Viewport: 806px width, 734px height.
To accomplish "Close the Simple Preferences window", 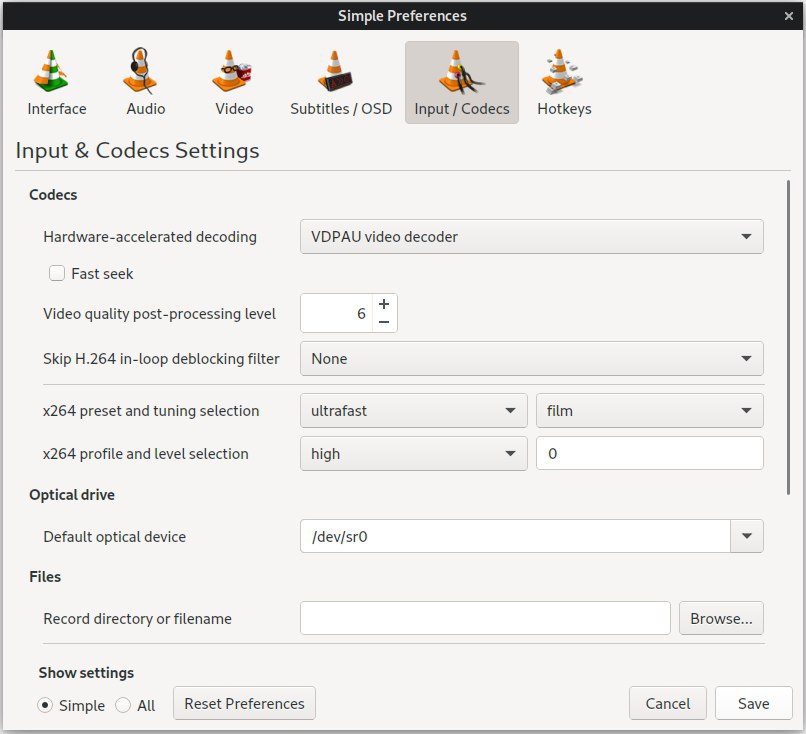I will pos(789,16).
